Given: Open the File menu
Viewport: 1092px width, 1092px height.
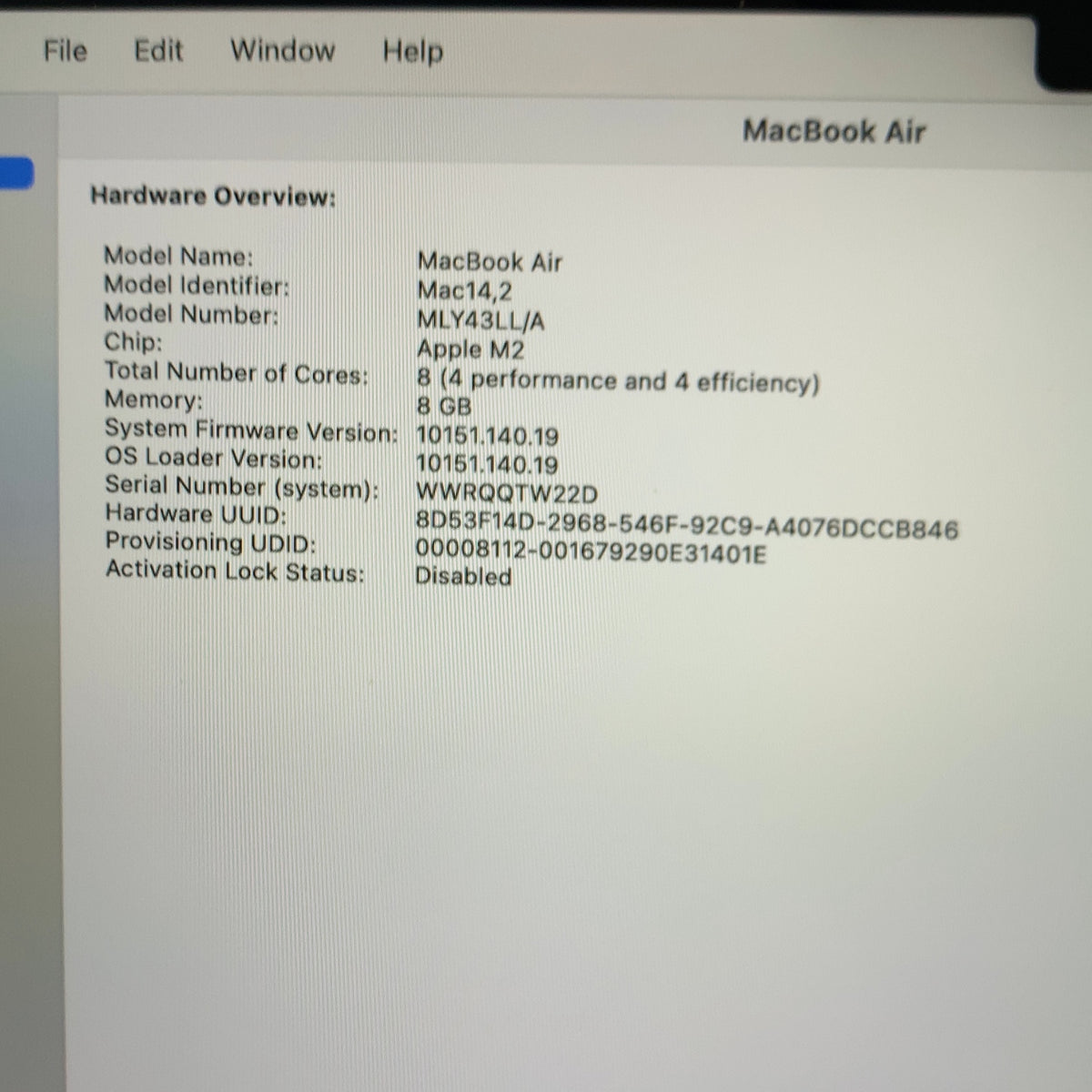Looking at the screenshot, I should pos(66,50).
